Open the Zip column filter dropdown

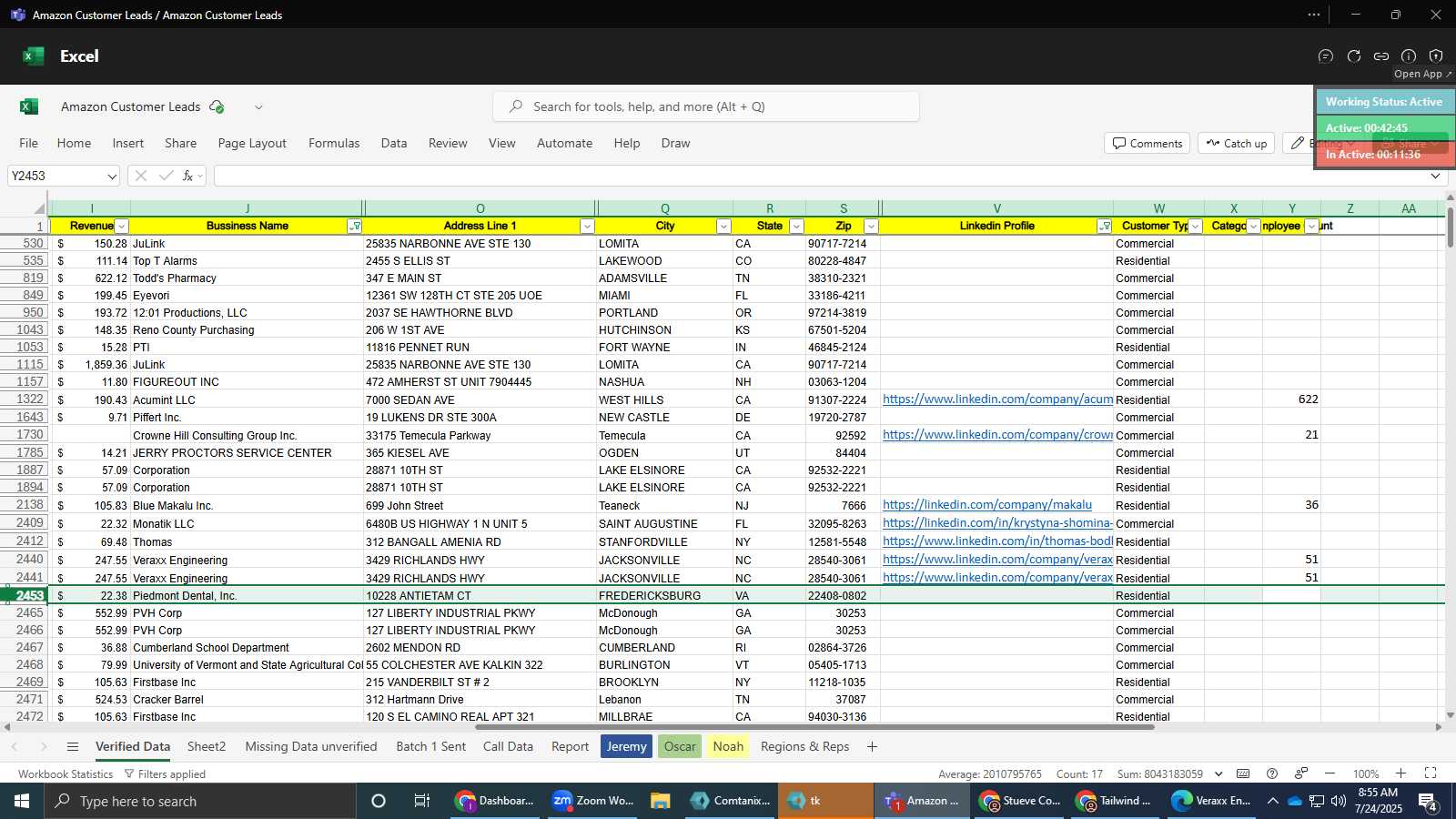871,227
